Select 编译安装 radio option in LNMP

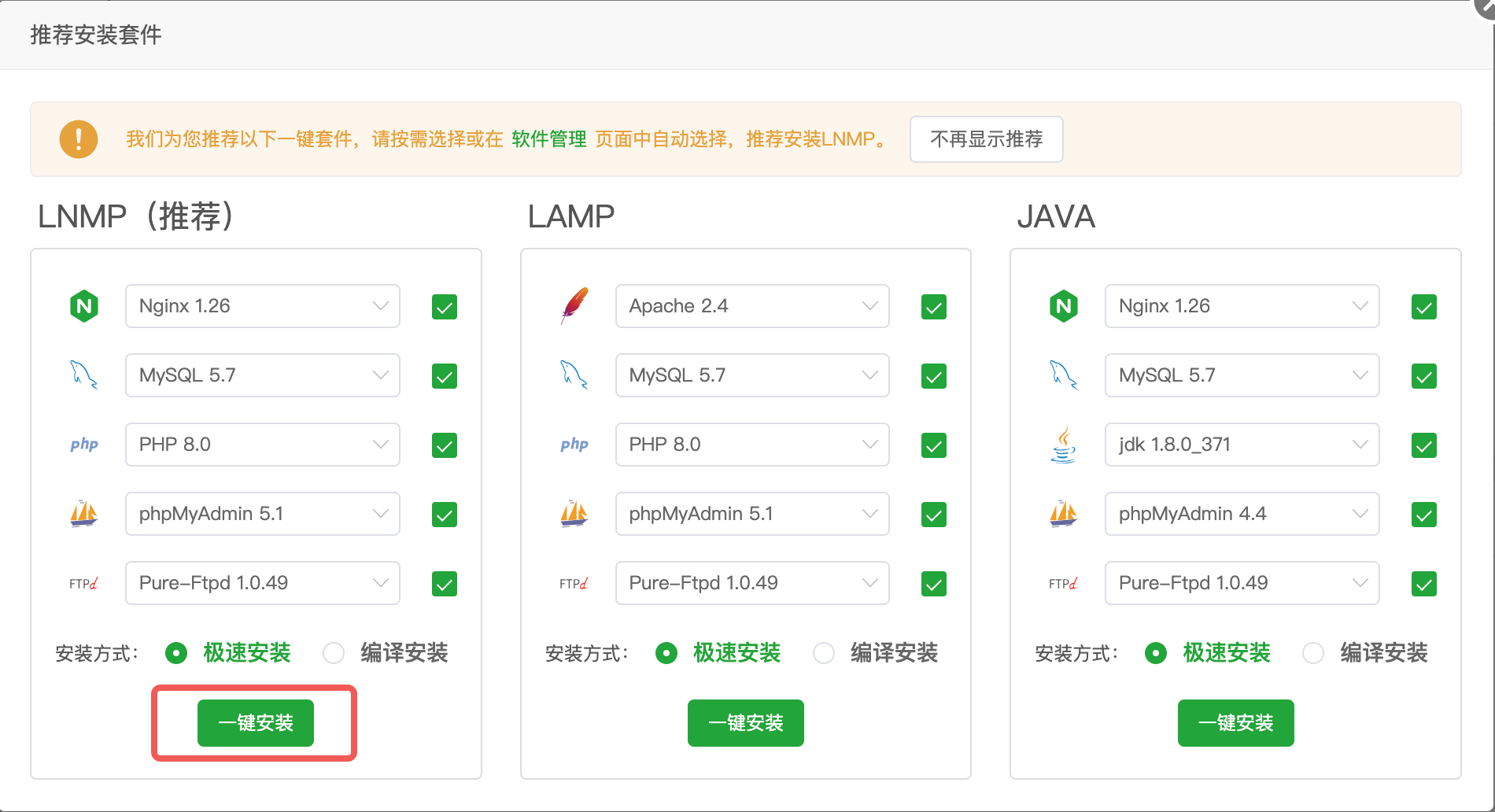point(334,653)
